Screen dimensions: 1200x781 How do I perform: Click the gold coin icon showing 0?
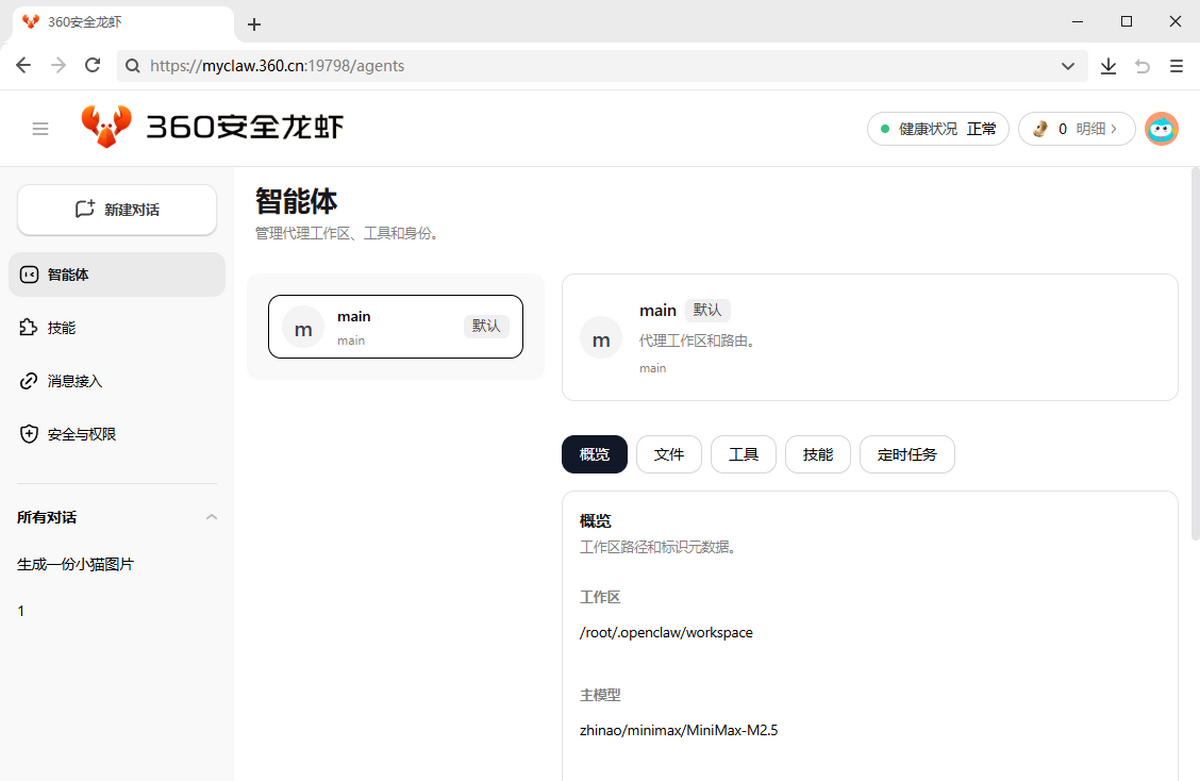(1040, 128)
